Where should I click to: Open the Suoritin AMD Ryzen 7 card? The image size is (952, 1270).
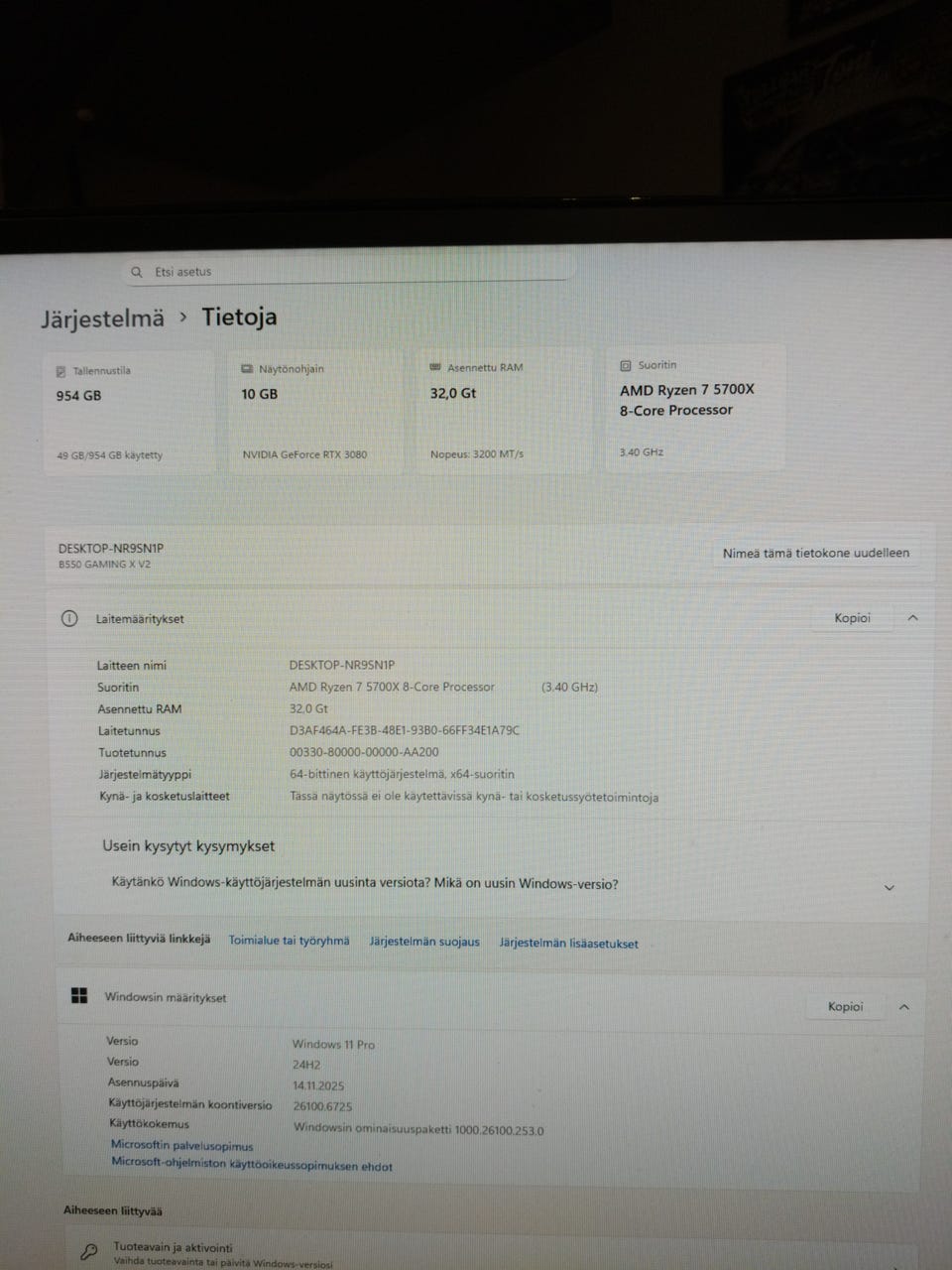695,406
